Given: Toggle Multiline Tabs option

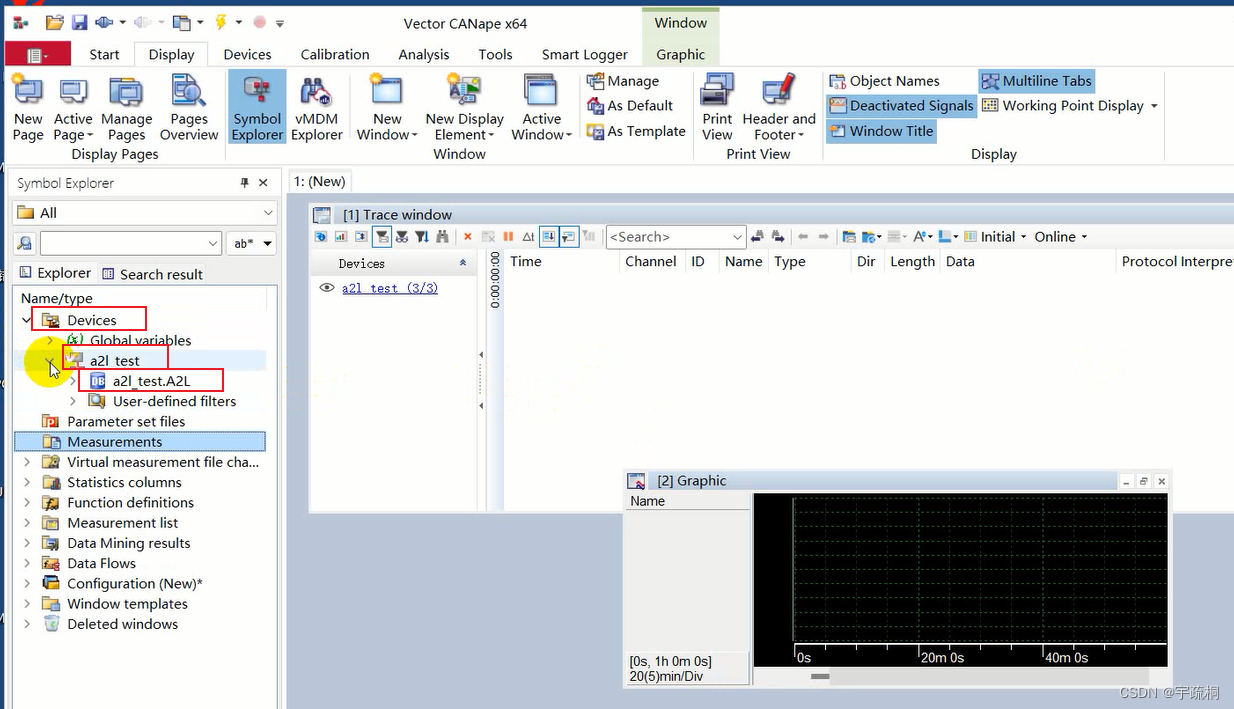Looking at the screenshot, I should pos(1036,81).
